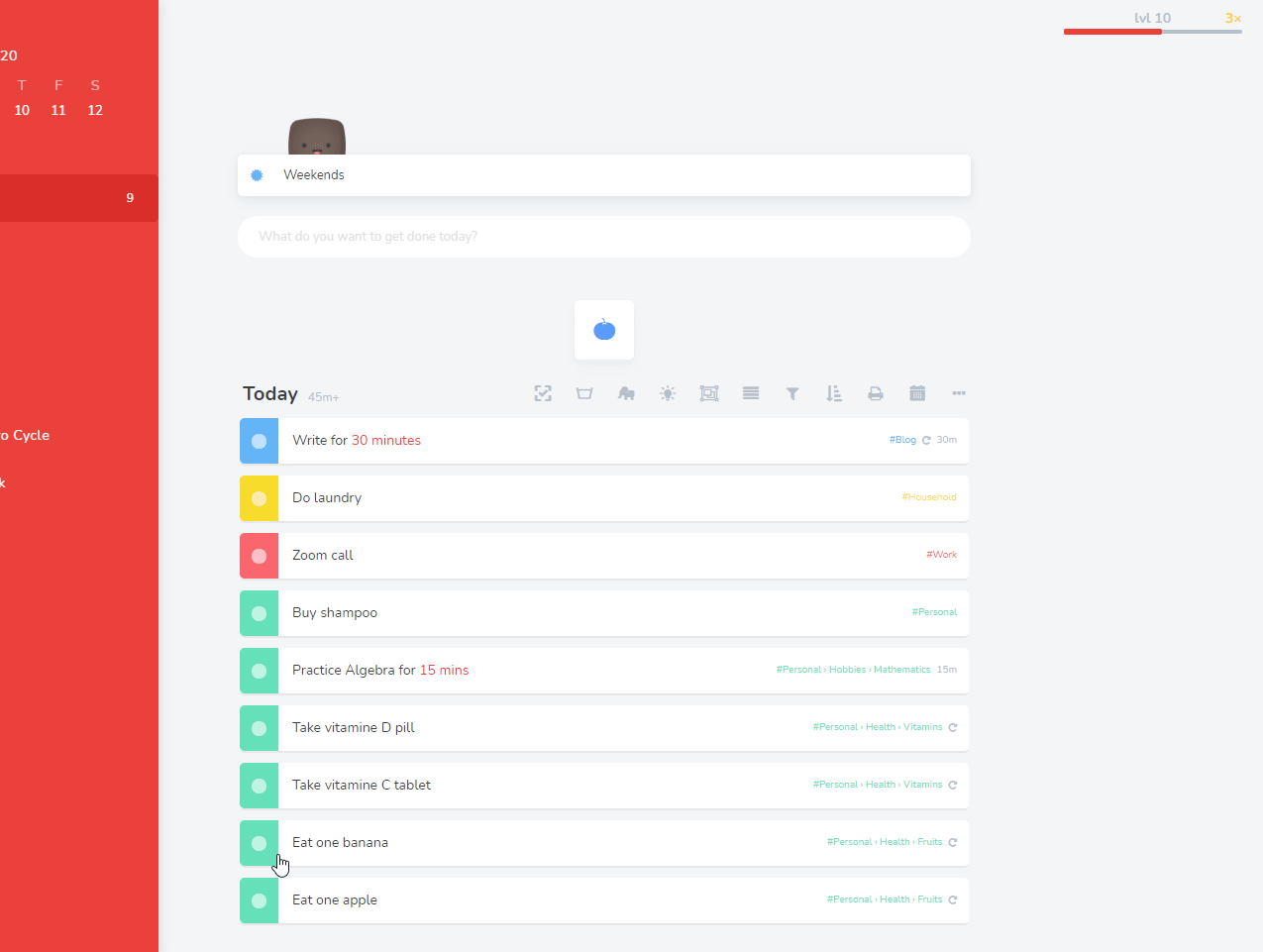Click the lvl 10 label

click(x=1152, y=18)
